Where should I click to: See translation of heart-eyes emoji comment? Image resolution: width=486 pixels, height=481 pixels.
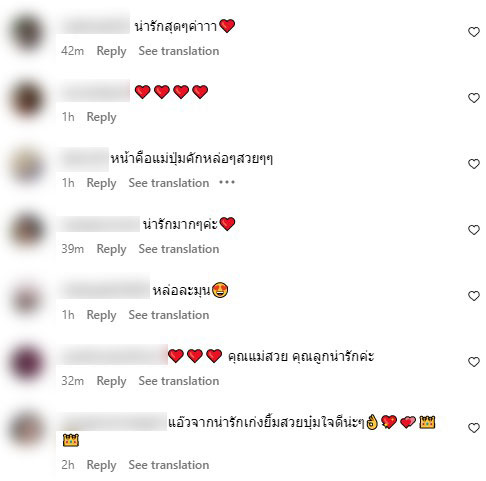pos(169,315)
